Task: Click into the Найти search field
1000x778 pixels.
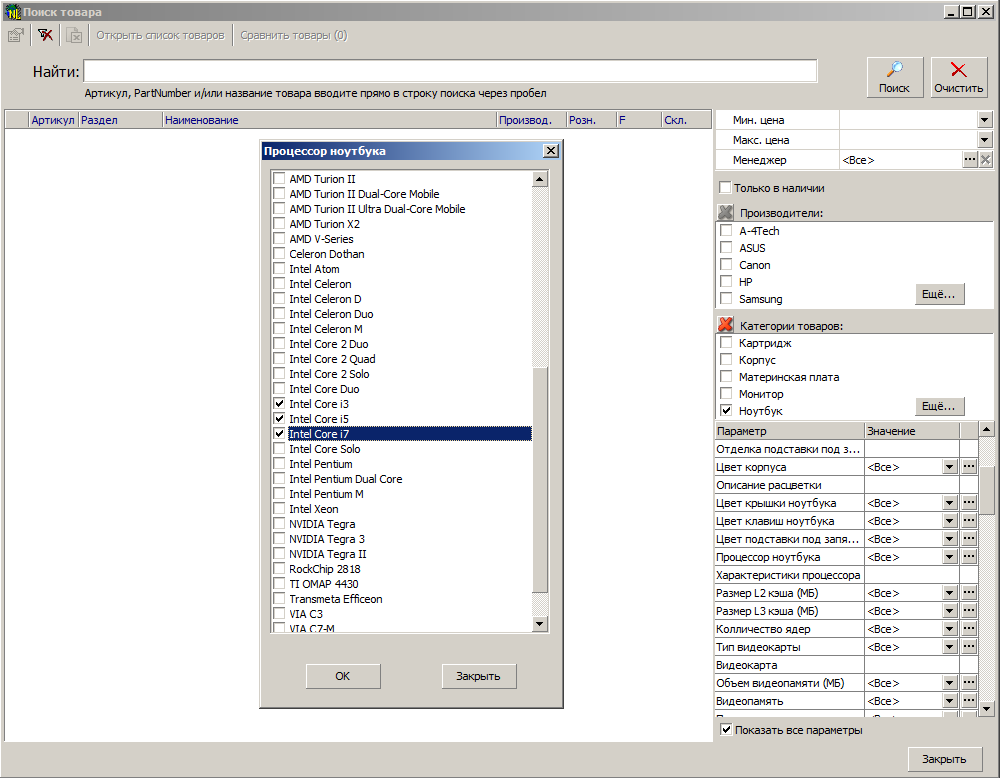Action: (x=450, y=71)
